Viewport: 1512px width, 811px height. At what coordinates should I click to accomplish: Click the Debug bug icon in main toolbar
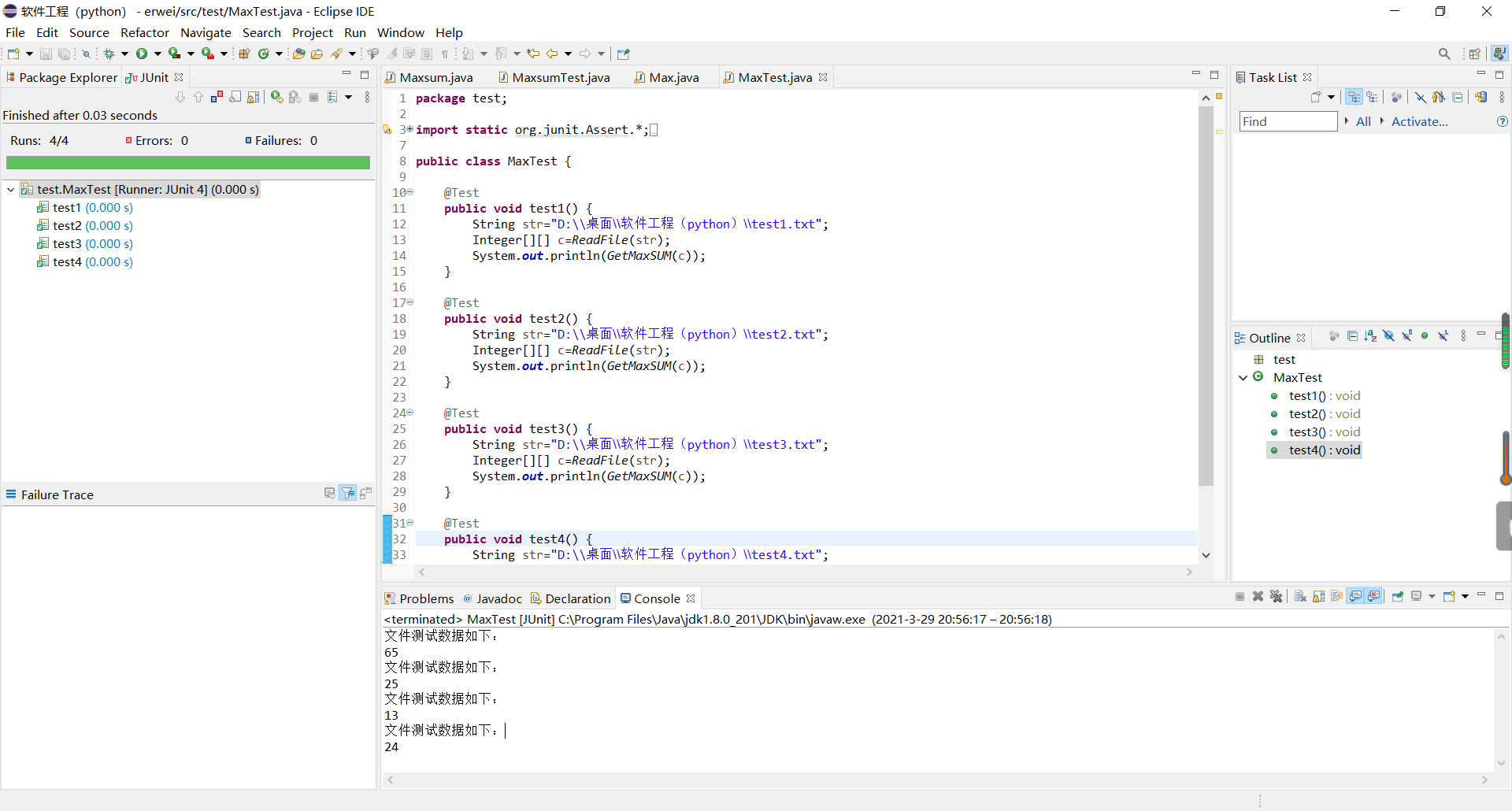109,54
